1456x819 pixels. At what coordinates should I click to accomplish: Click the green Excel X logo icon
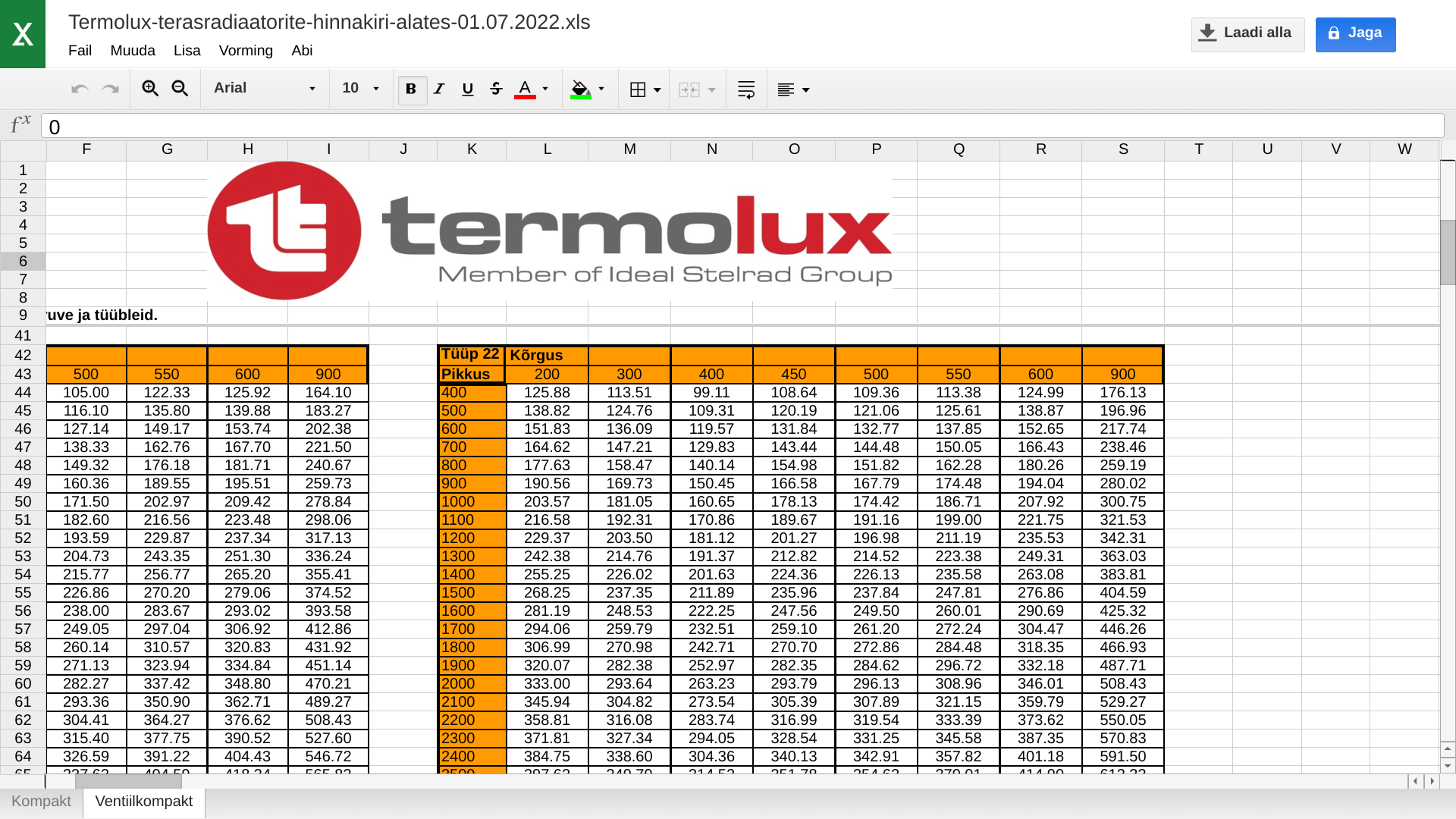[x=23, y=34]
